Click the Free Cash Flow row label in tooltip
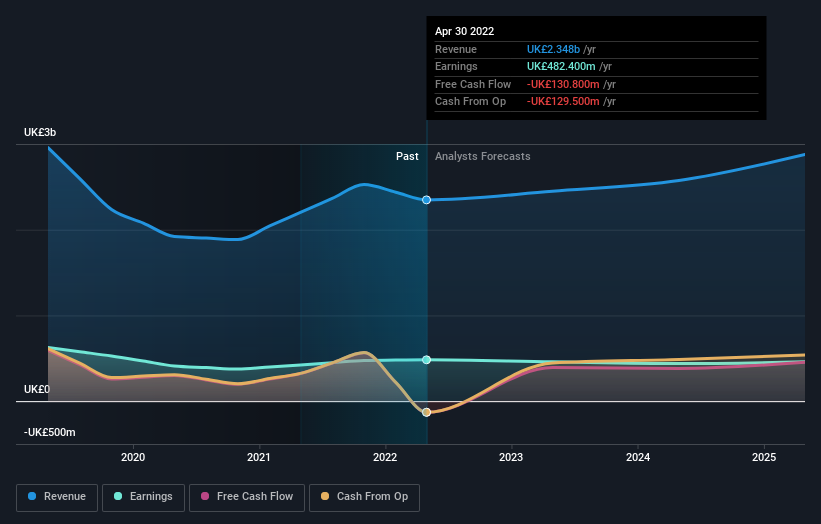This screenshot has width=821, height=524. pos(473,84)
